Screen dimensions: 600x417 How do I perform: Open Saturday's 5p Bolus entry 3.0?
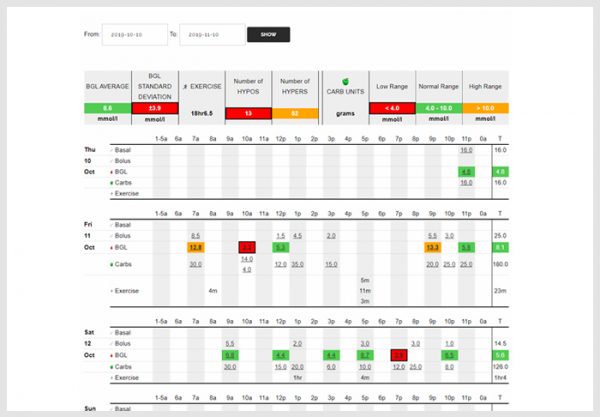365,344
